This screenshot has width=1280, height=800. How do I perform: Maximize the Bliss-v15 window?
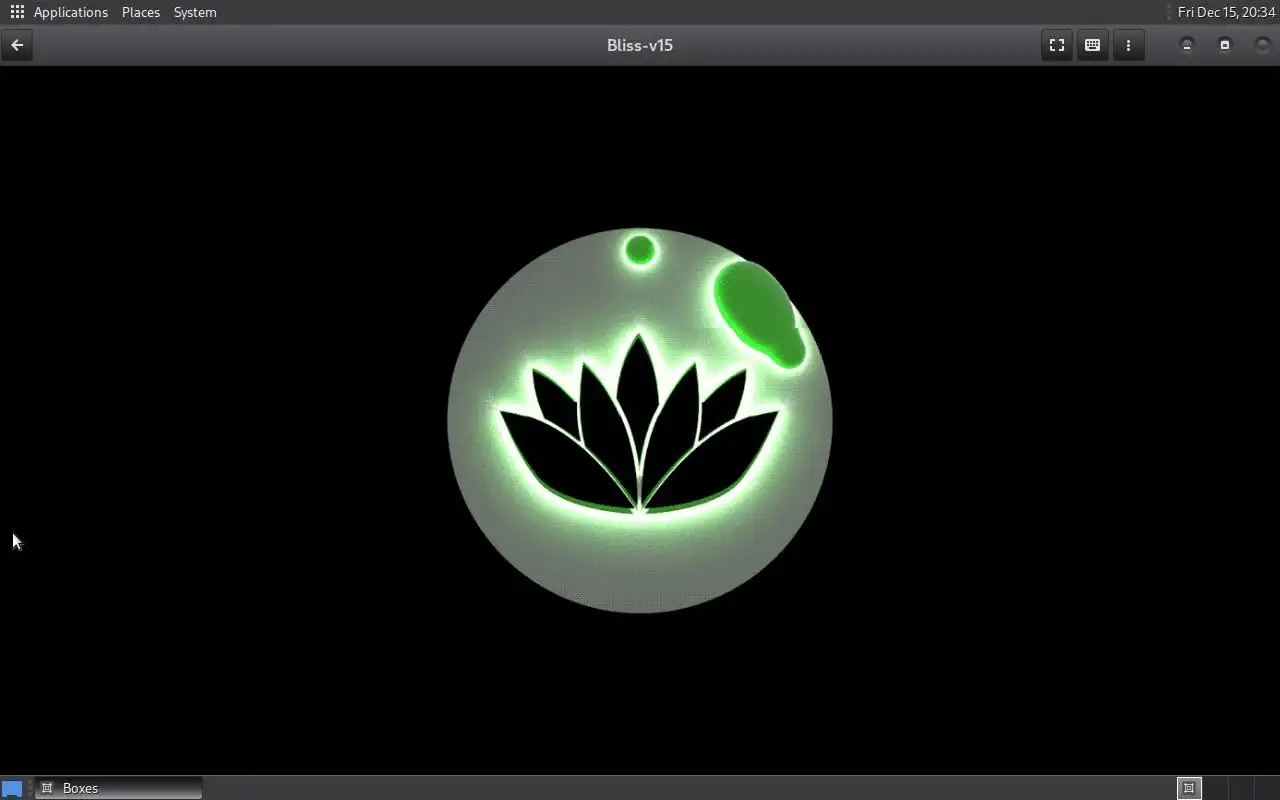click(1224, 45)
